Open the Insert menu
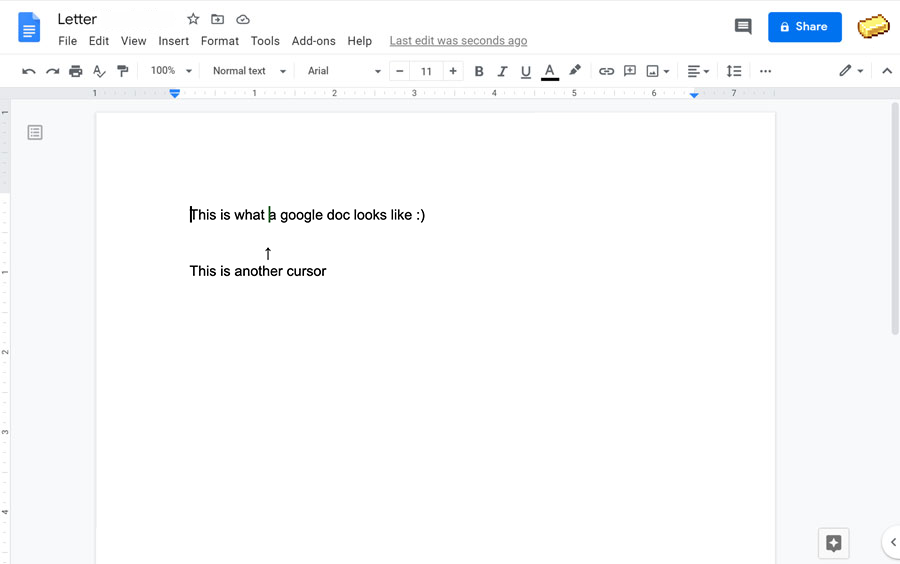 [173, 41]
